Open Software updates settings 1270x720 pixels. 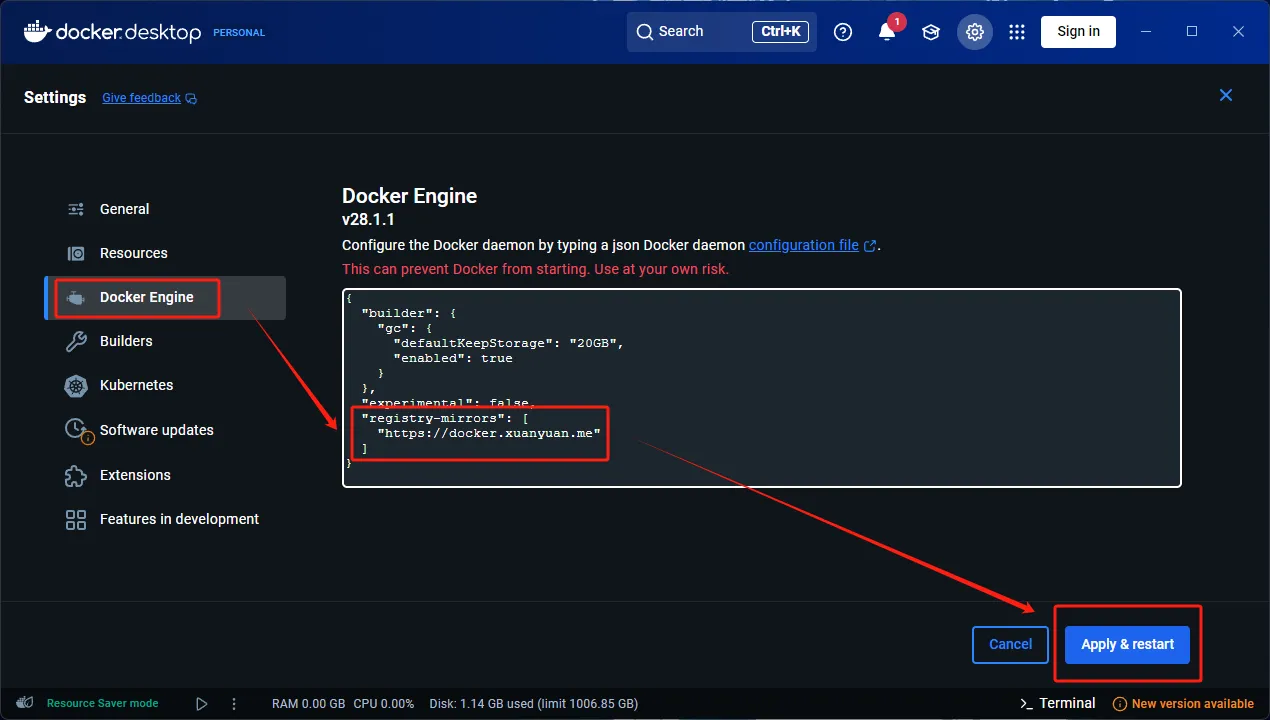pyautogui.click(x=156, y=430)
